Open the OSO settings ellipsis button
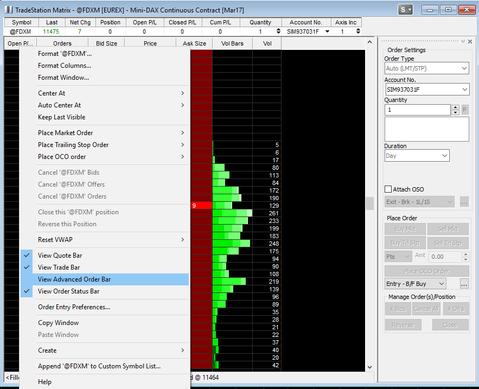The image size is (479, 389). click(464, 202)
